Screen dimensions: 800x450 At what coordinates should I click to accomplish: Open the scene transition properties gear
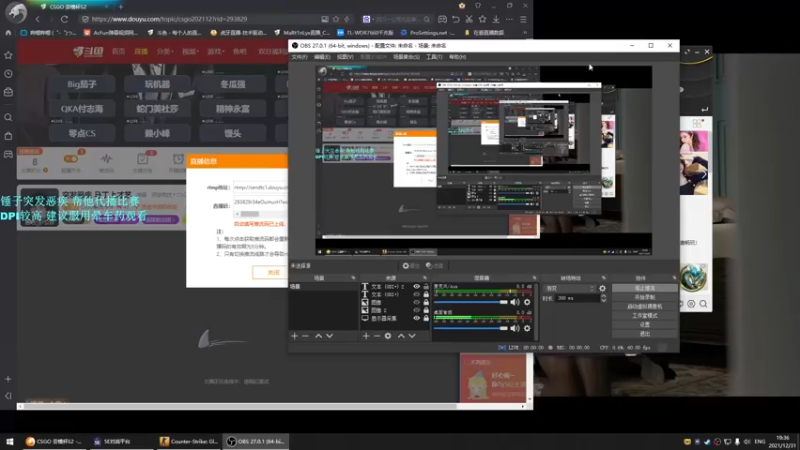tap(603, 288)
